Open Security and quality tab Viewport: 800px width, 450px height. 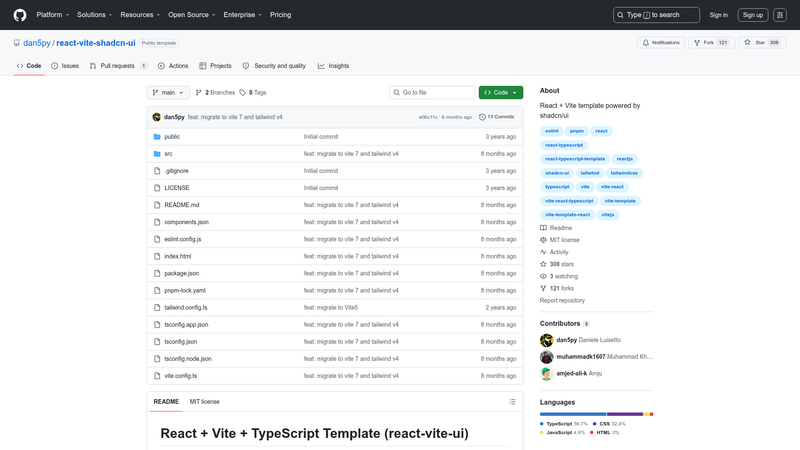tap(274, 66)
